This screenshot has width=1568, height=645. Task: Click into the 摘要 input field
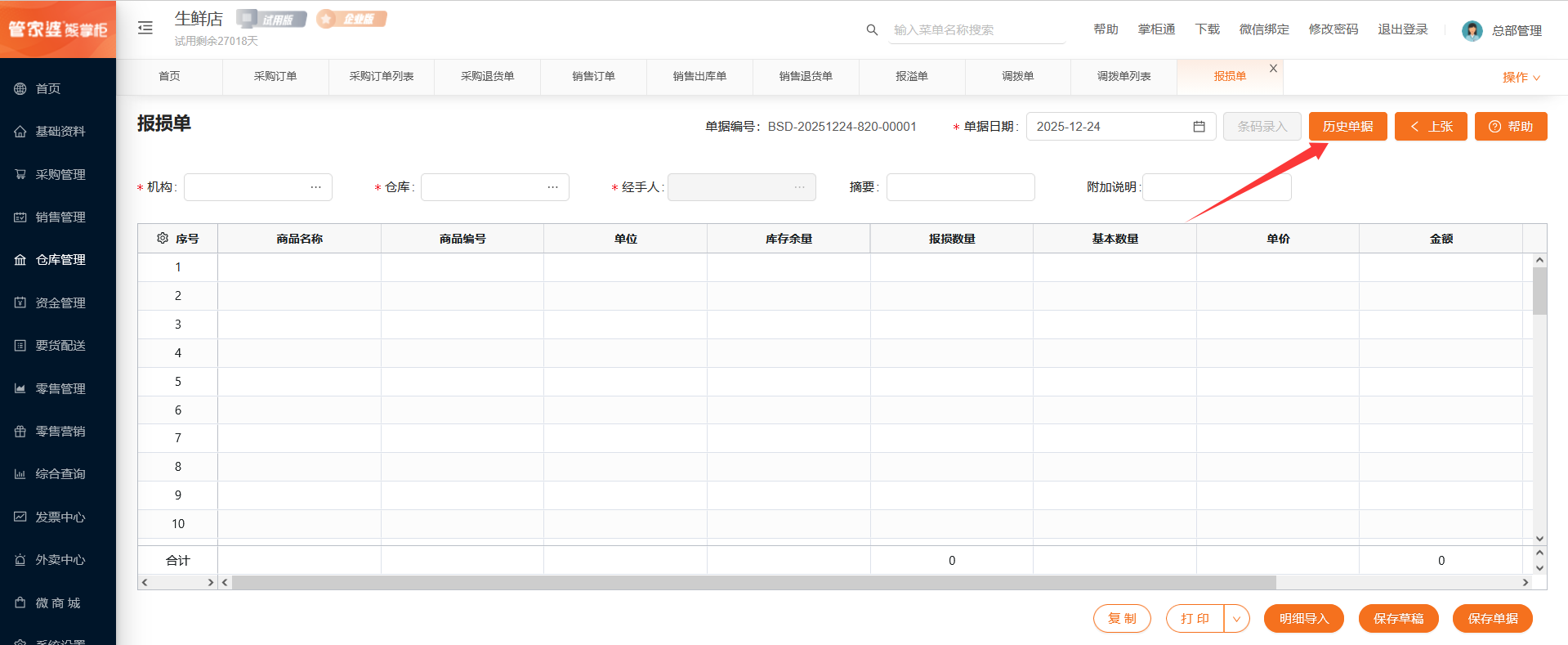pos(960,187)
